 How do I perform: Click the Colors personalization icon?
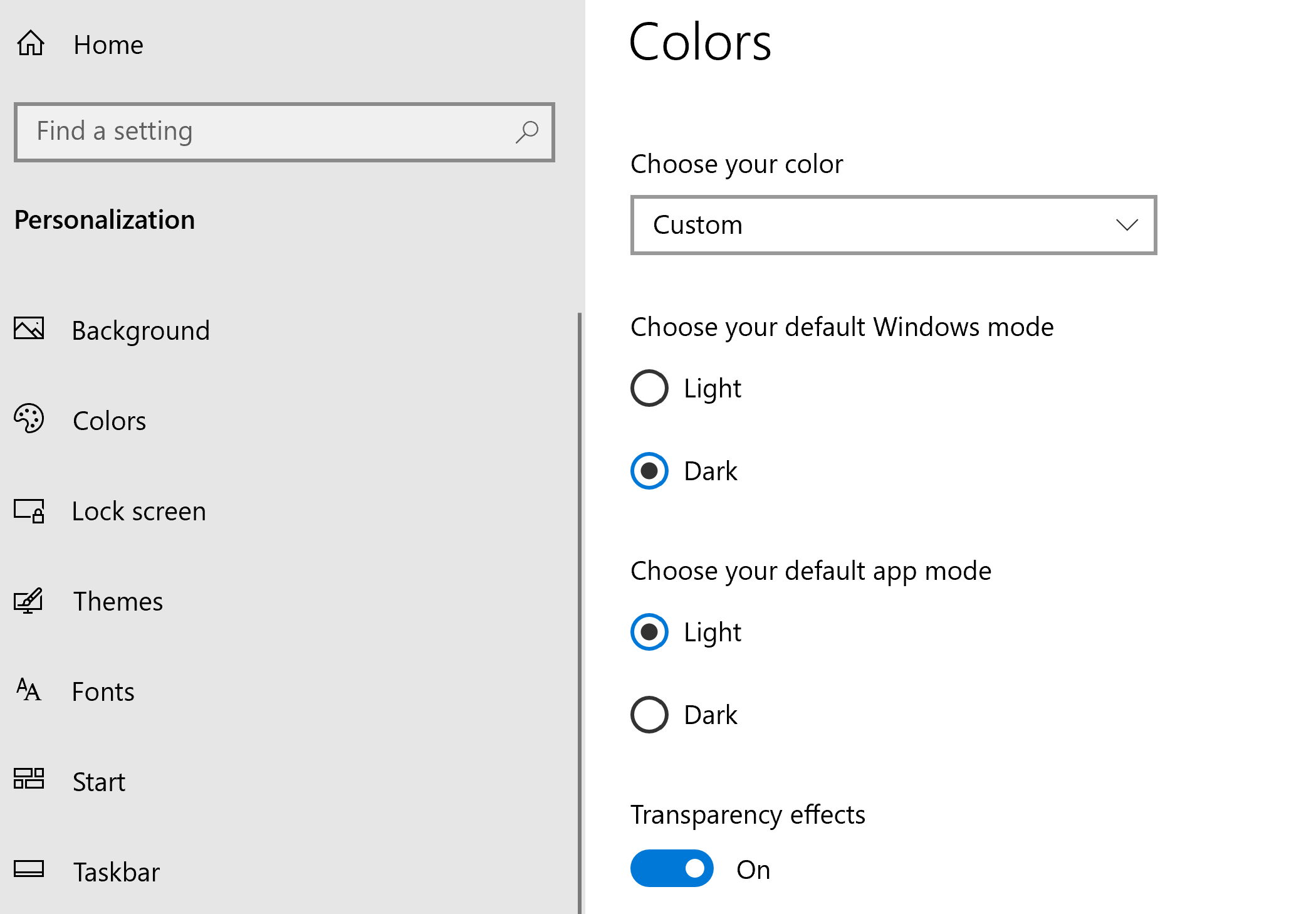(29, 419)
